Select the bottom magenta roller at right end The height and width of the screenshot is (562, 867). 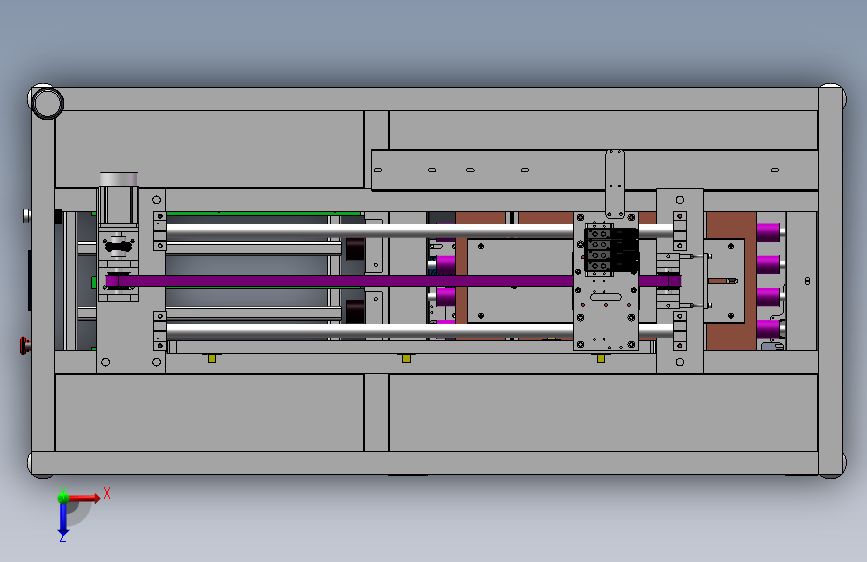coord(768,329)
